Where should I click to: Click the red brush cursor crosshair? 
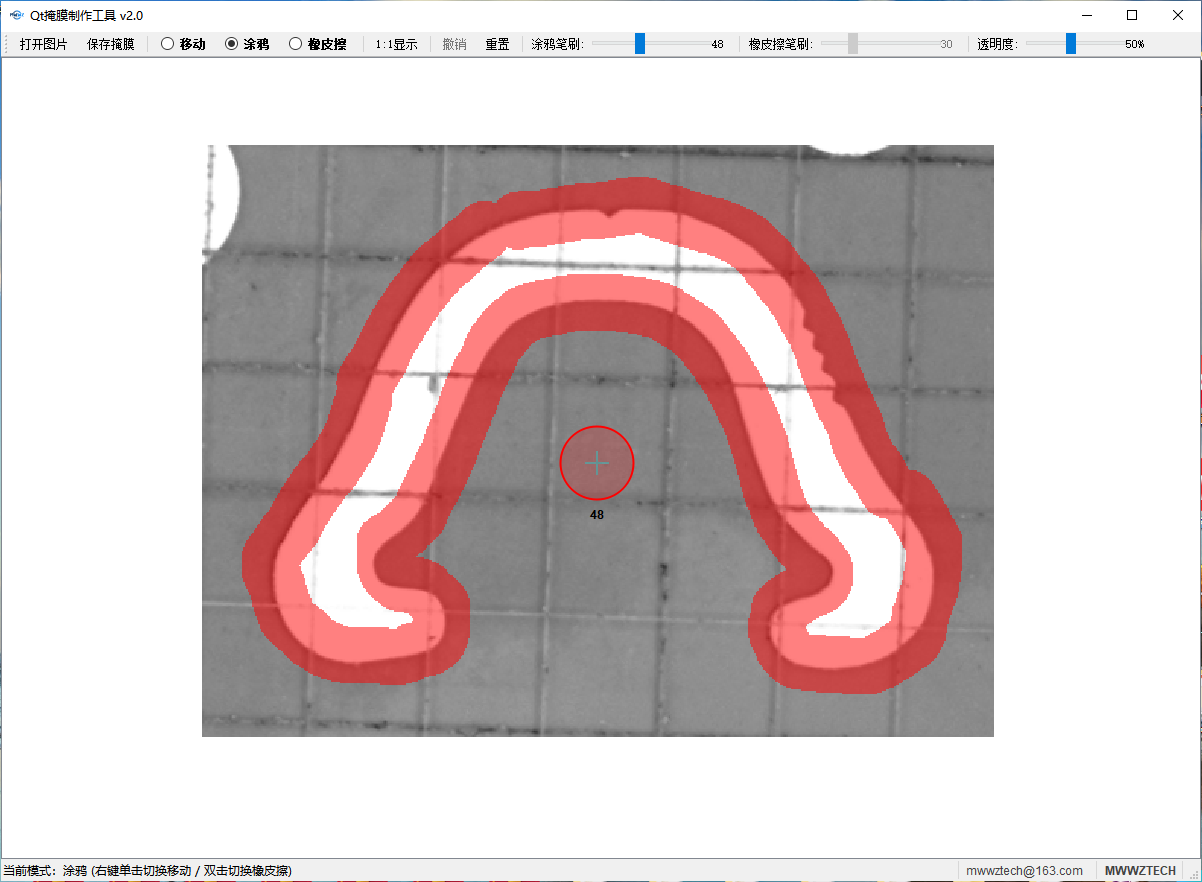(x=597, y=462)
